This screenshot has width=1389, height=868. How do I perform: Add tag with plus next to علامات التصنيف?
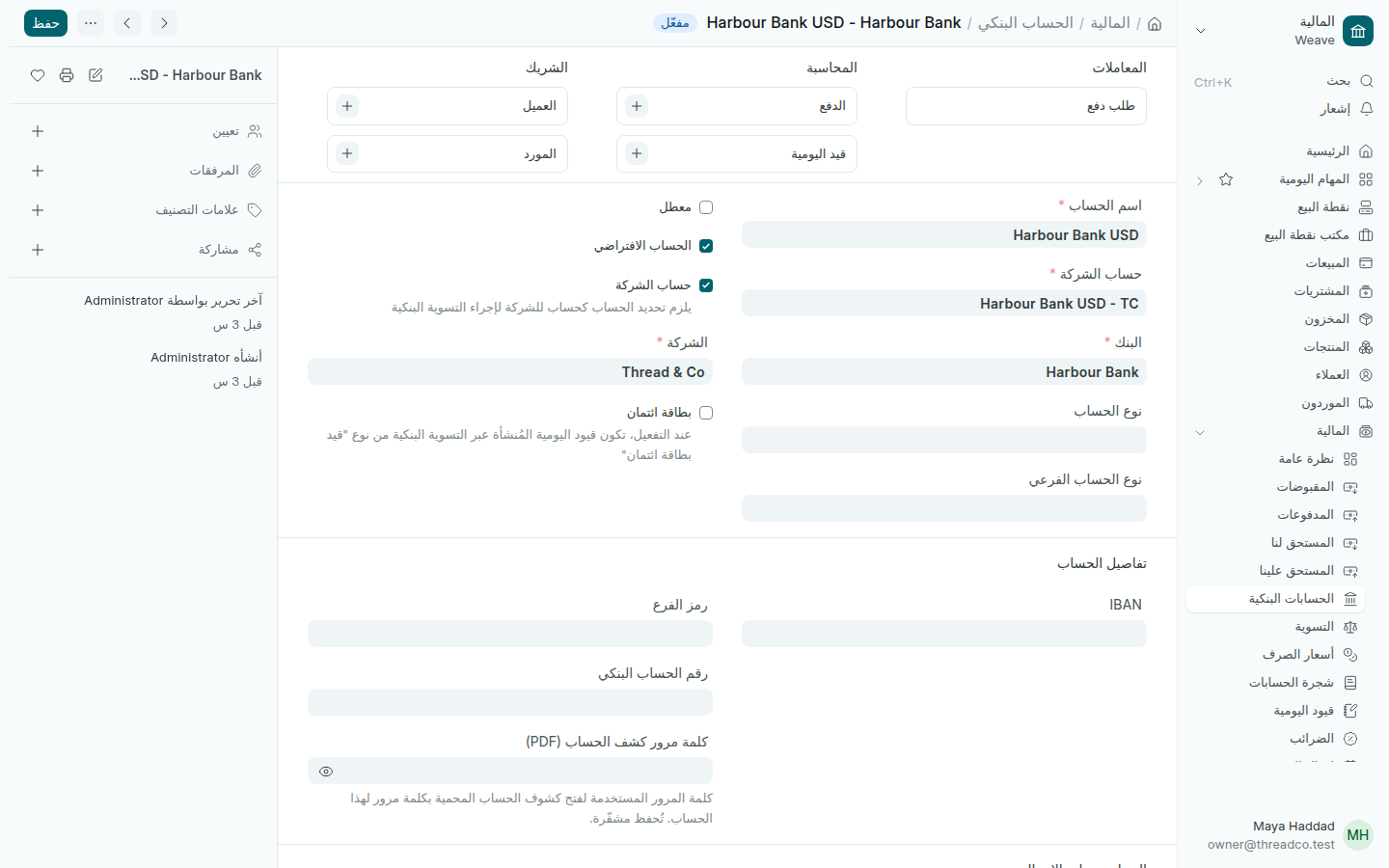click(38, 210)
